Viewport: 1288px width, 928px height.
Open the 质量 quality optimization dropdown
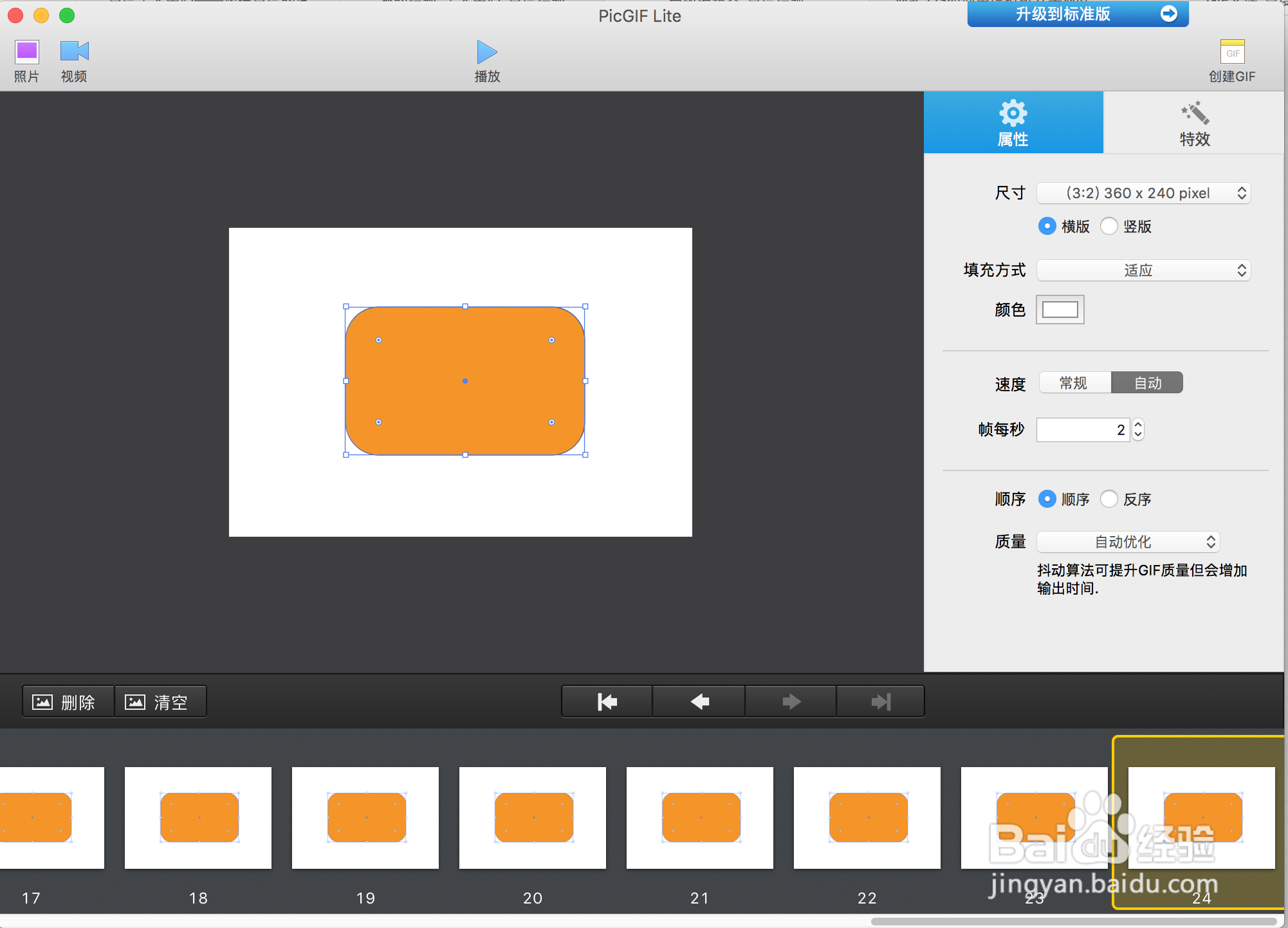click(1128, 542)
